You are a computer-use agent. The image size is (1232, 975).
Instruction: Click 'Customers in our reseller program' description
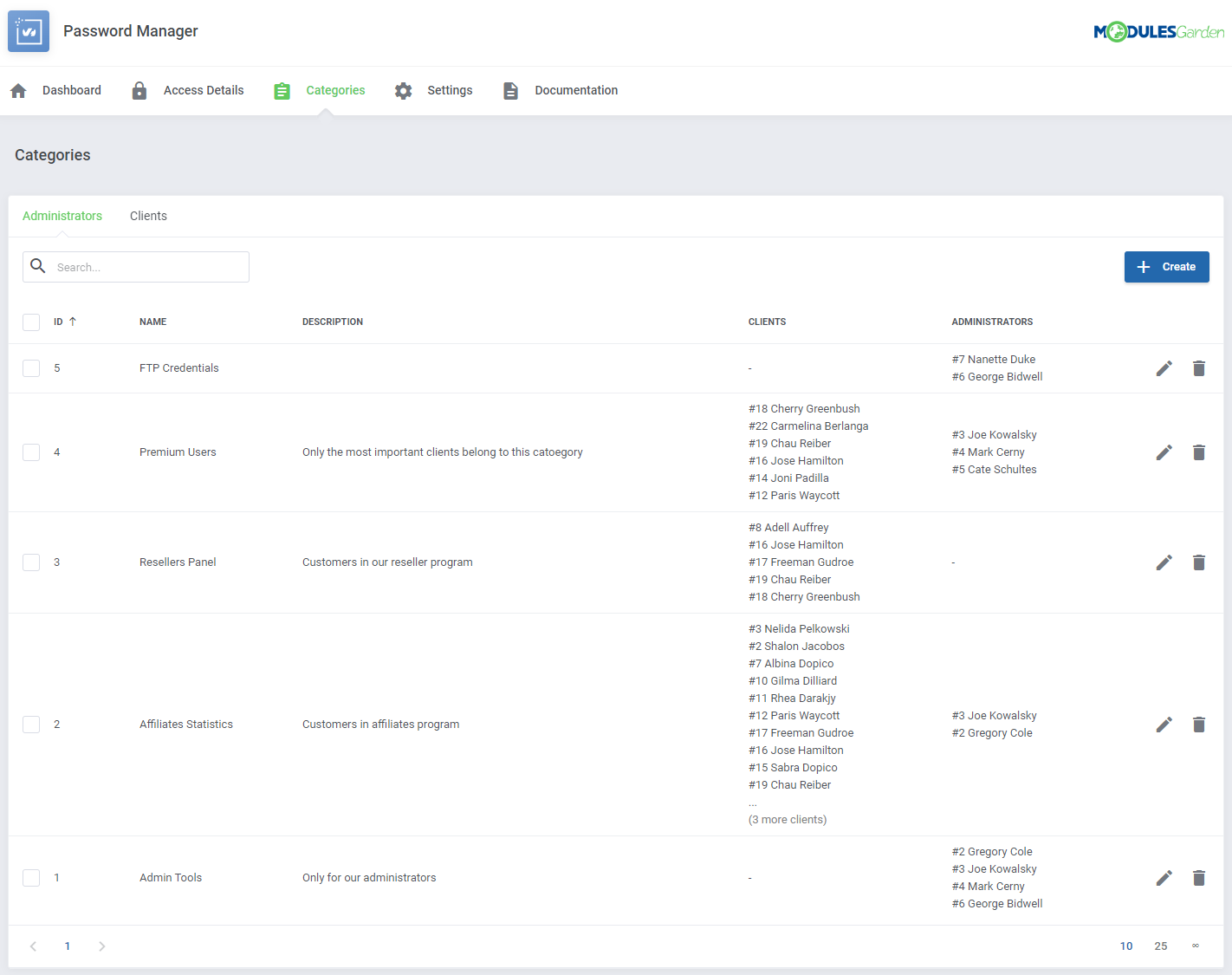387,562
